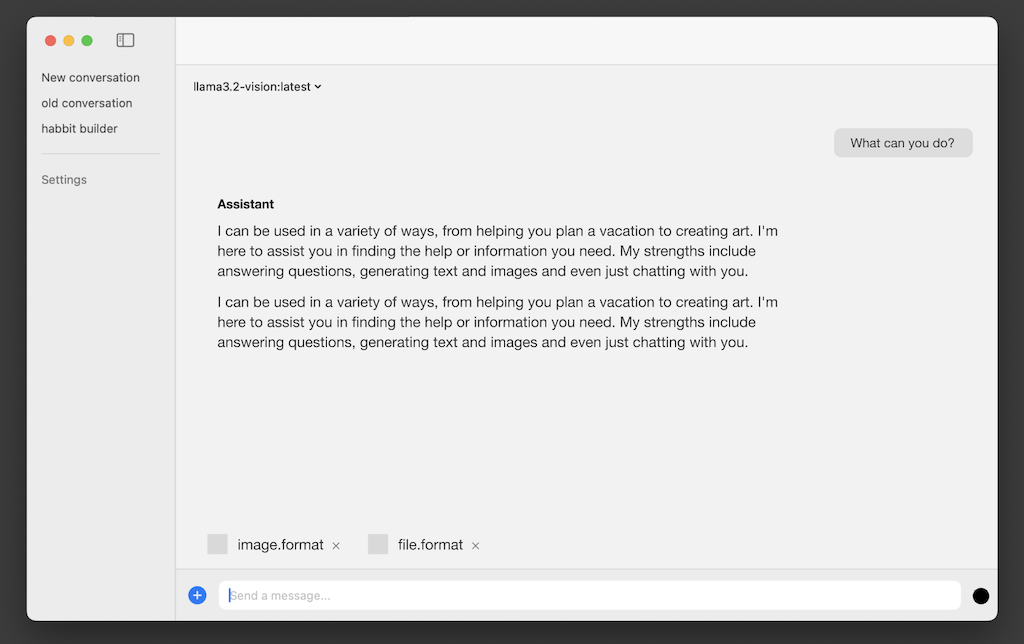Click the first assistant reply paragraph
The image size is (1024, 644).
[x=497, y=251]
